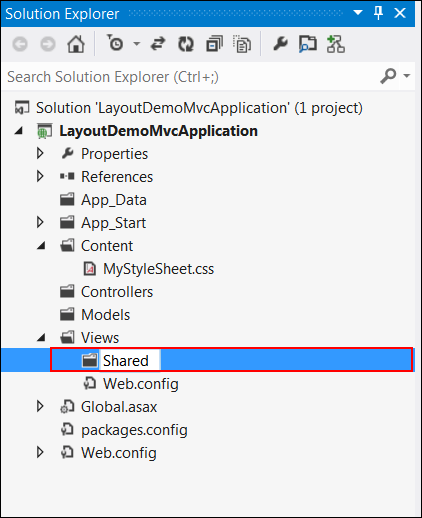Click the Home toolbar icon
The width and height of the screenshot is (422, 518).
[76, 44]
